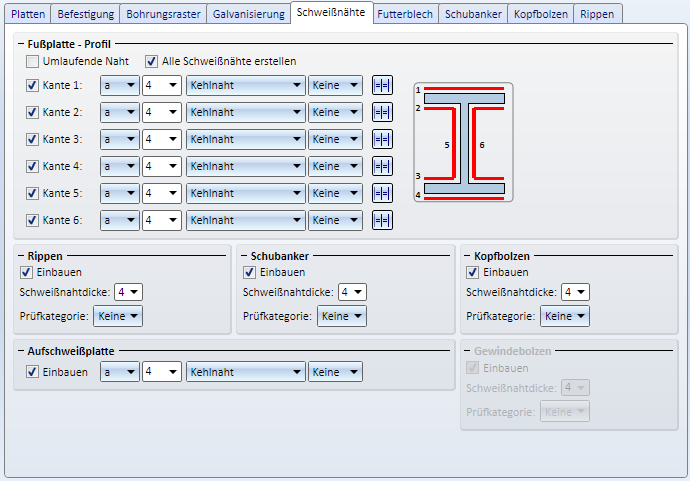Click the I-beam profile weld diagram
This screenshot has width=690, height=481.
pos(464,142)
